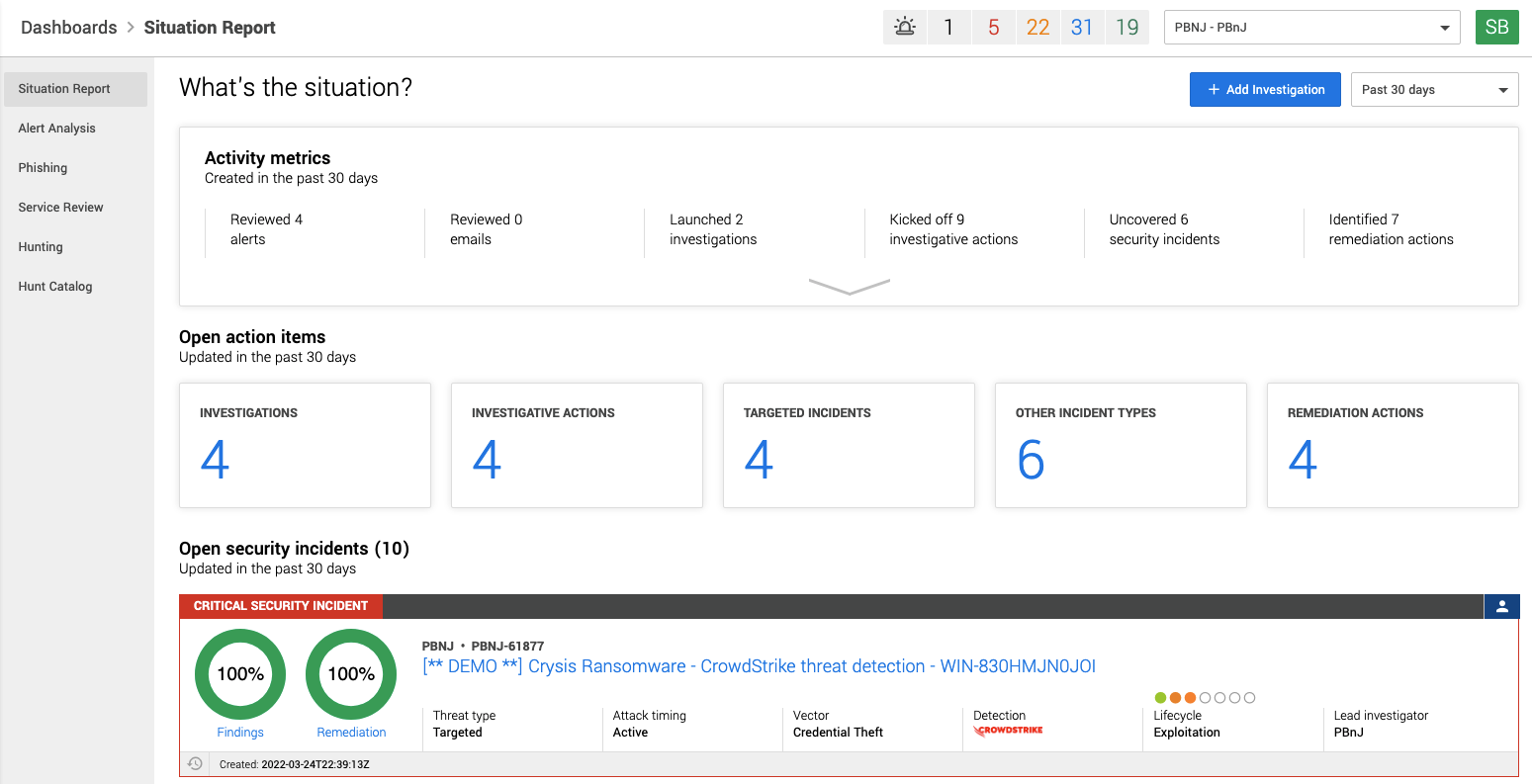Click the Findings 100% progress ring

240,674
